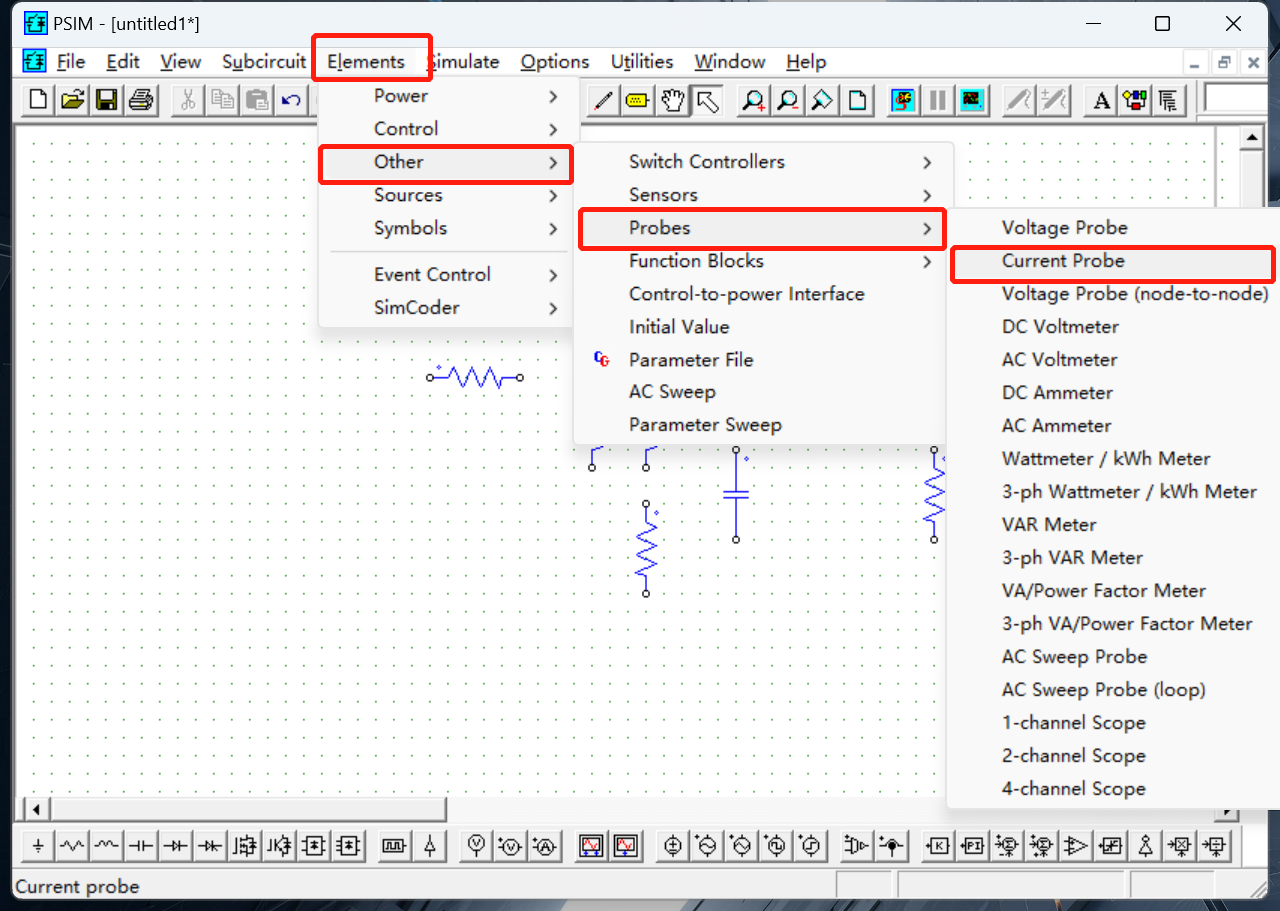Viewport: 1280px width, 911px height.
Task: Run the simulation from the toolbar icon
Action: tap(904, 100)
